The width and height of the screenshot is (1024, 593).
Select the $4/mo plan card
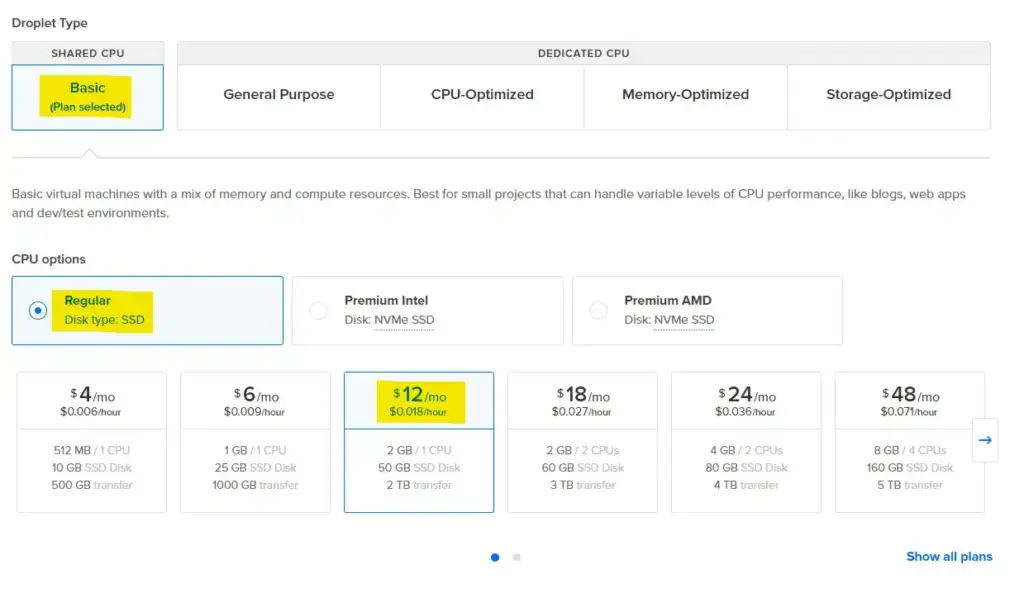coord(92,442)
